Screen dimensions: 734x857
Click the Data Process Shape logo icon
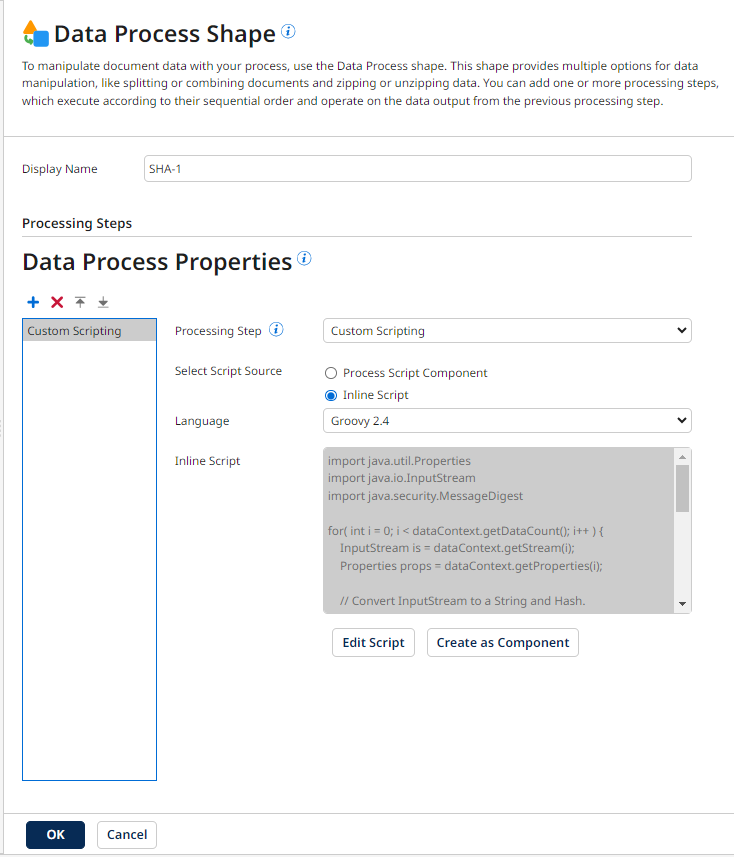(x=36, y=33)
